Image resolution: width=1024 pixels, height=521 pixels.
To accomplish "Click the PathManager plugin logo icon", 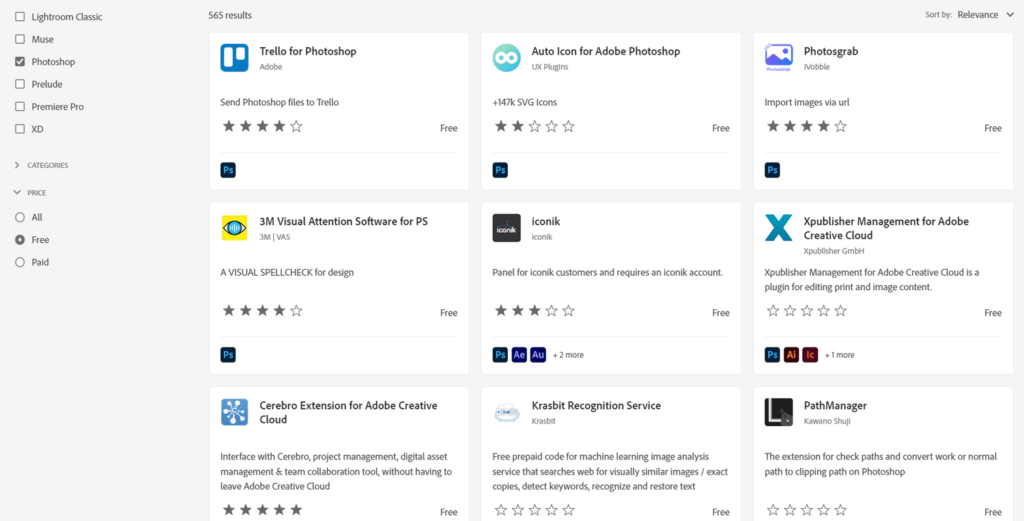I will pyautogui.click(x=779, y=412).
